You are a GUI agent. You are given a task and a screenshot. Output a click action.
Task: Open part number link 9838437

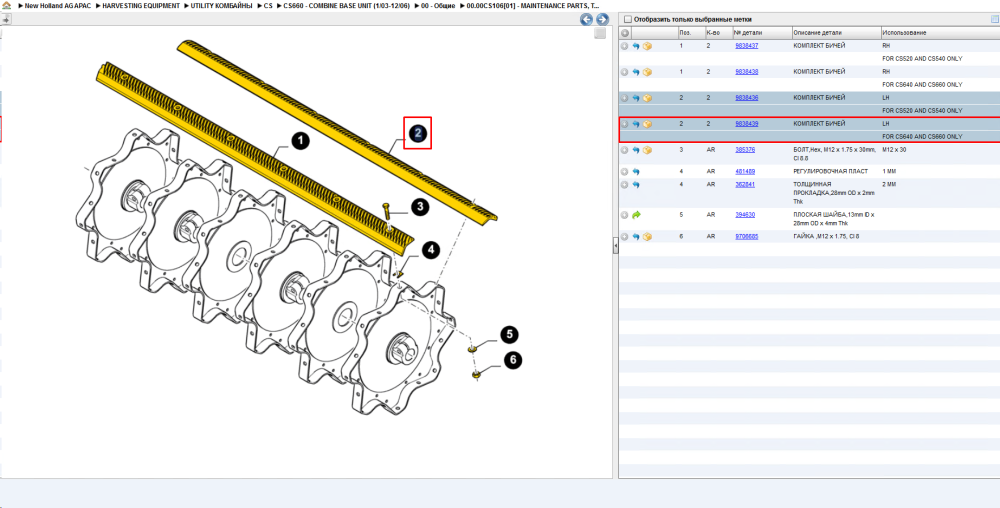tap(747, 46)
